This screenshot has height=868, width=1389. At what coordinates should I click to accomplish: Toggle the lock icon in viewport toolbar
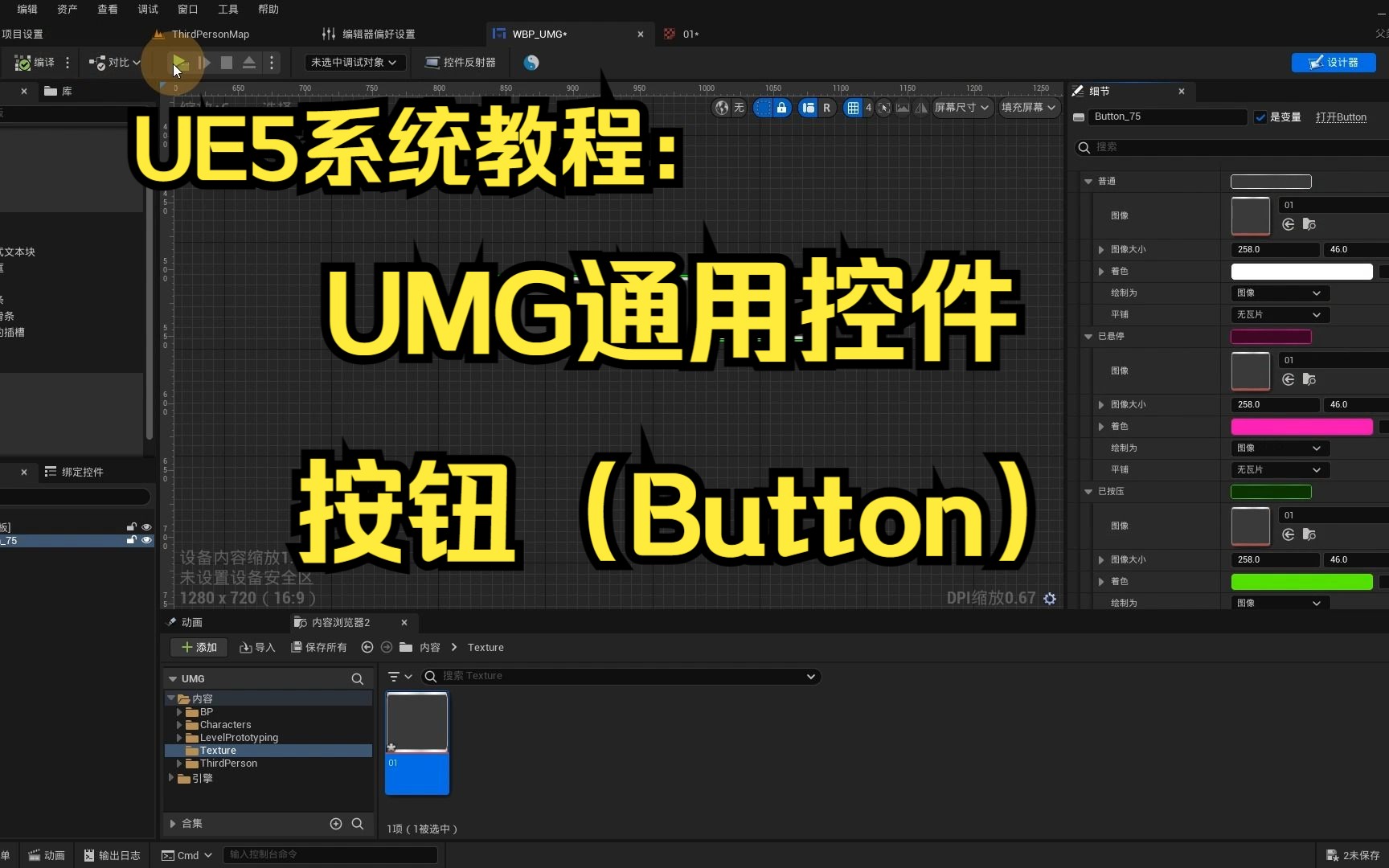tap(781, 108)
